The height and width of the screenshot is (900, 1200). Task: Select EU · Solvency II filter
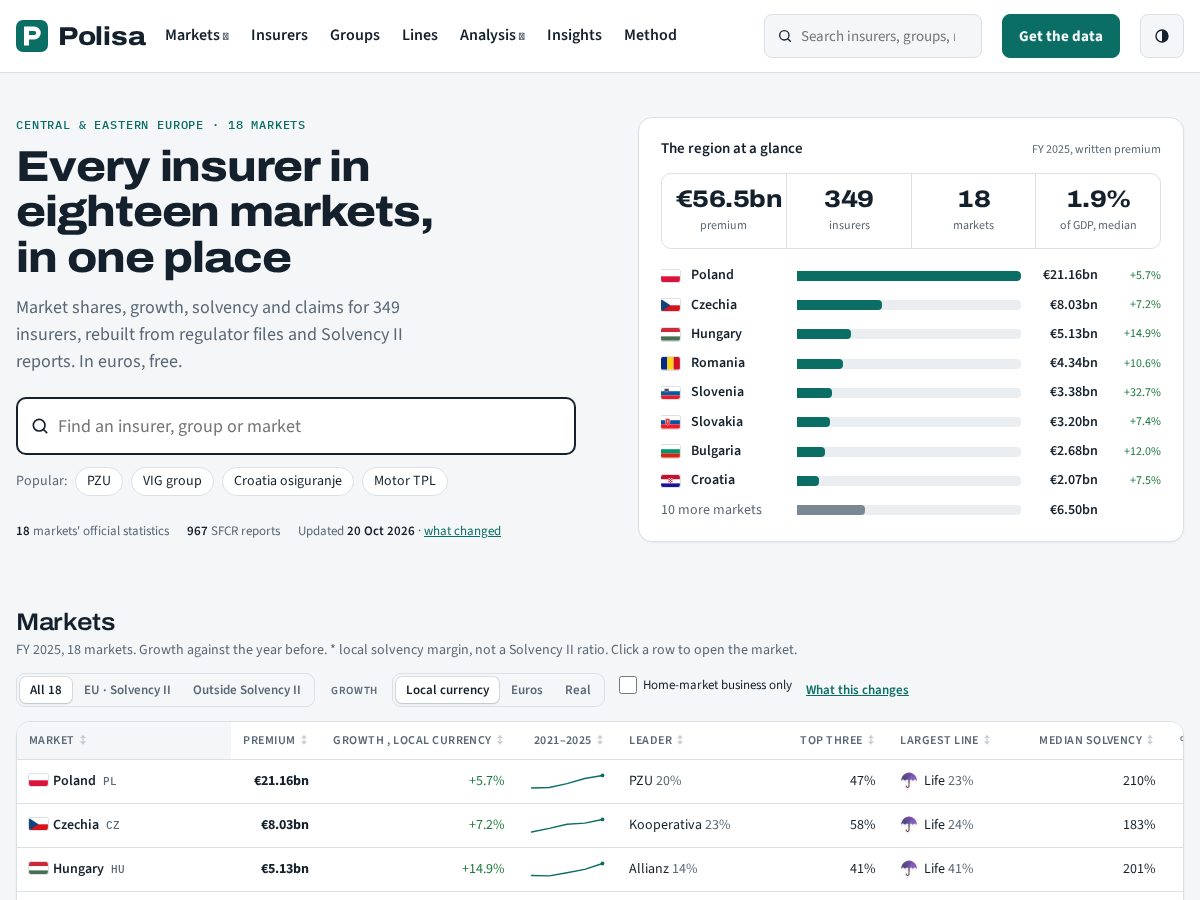[127, 690]
